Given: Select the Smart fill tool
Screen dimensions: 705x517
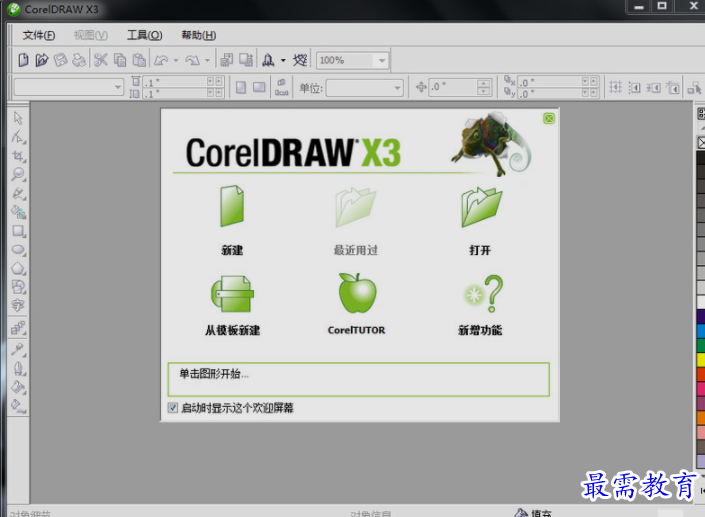Looking at the screenshot, I should tap(18, 212).
